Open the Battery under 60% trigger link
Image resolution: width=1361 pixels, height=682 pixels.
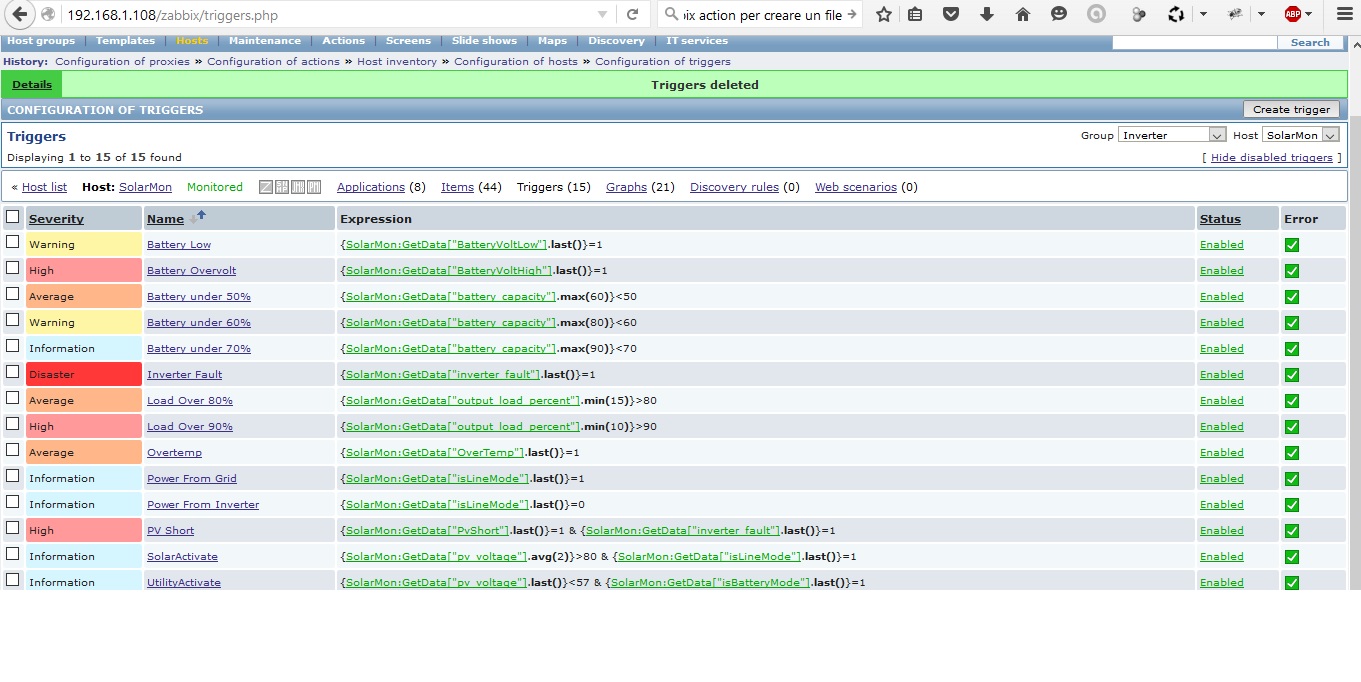[x=199, y=323]
